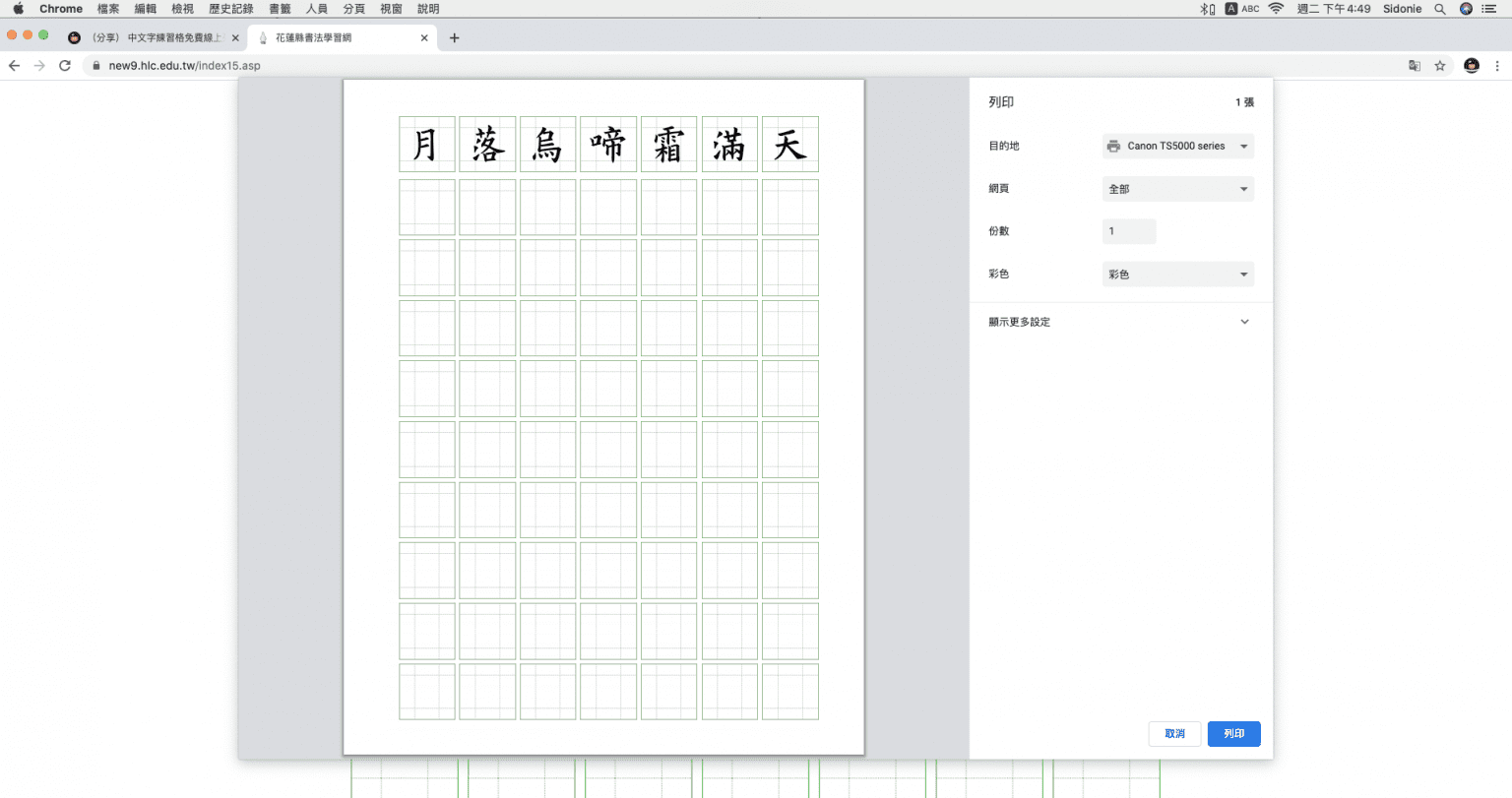1512x798 pixels.
Task: Open the 目的地 Canon TS5000 series dropdown
Action: click(x=1178, y=146)
